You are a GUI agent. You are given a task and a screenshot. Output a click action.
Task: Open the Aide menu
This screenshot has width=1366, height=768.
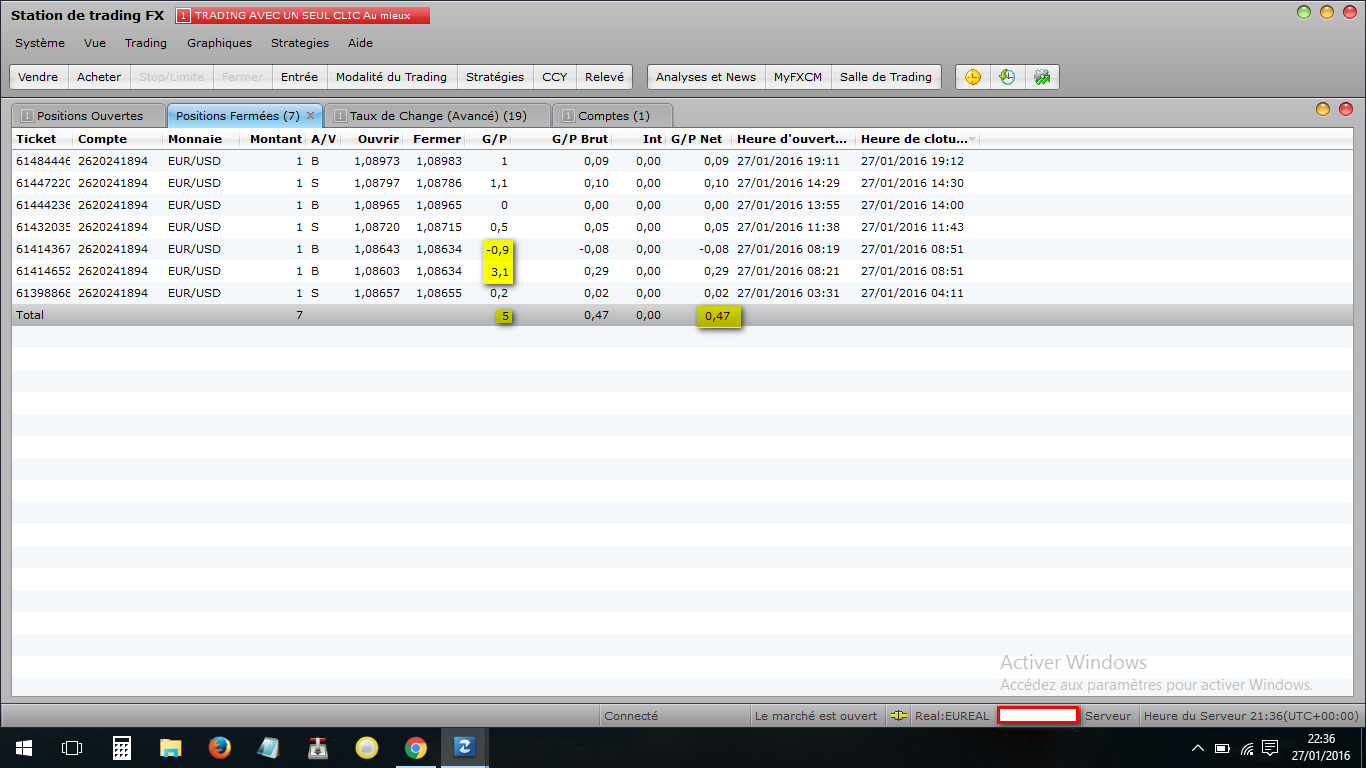coord(360,43)
